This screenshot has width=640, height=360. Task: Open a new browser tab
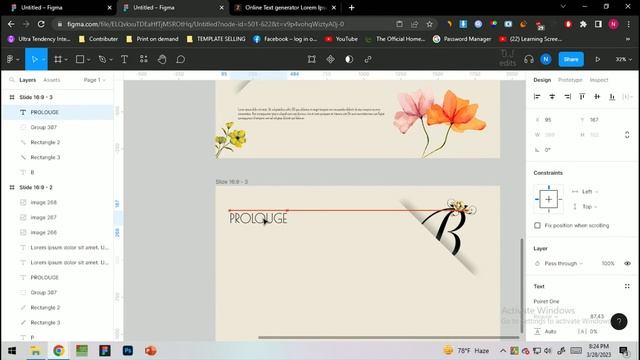click(351, 7)
